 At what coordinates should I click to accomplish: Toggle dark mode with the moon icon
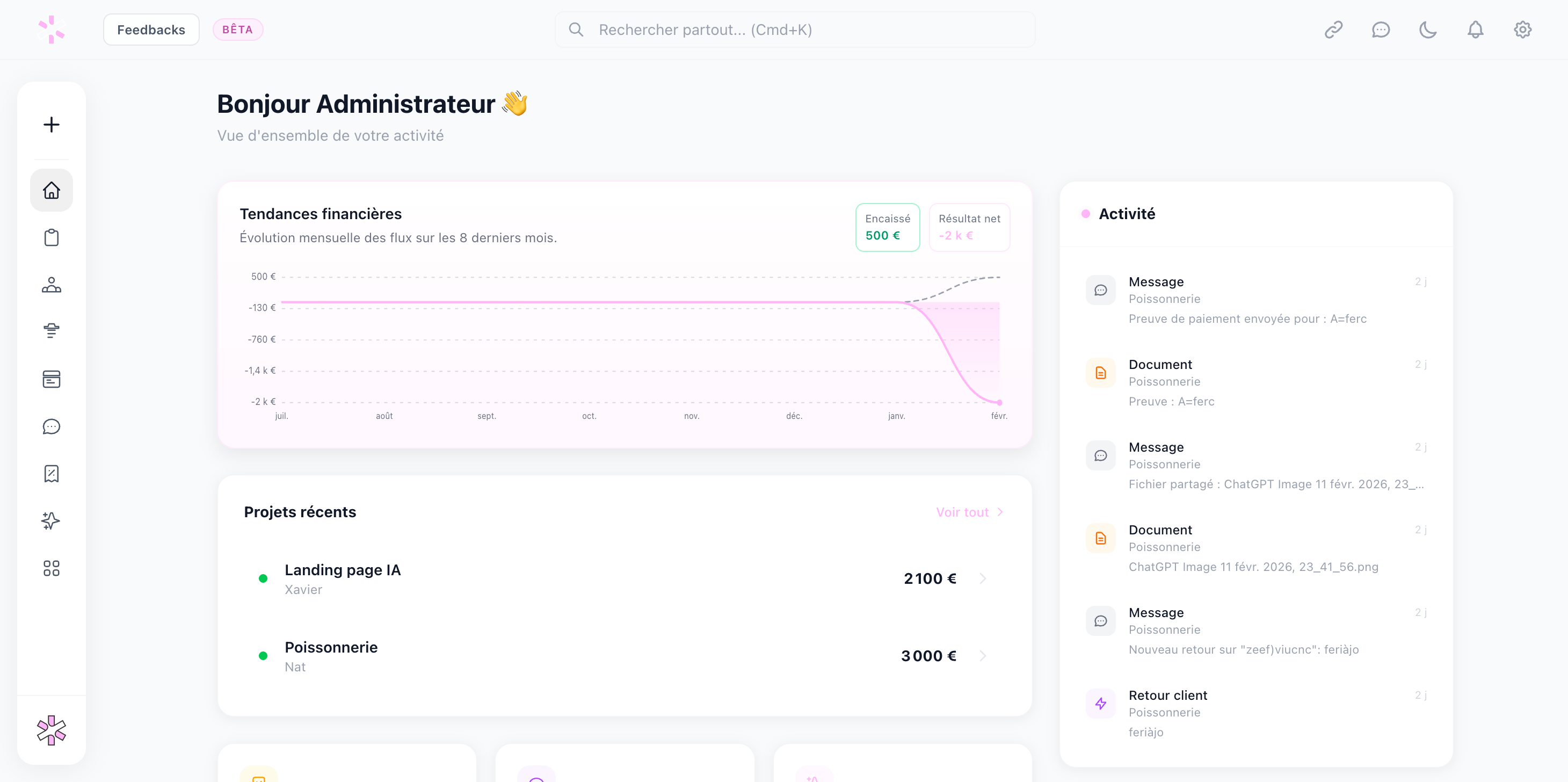pyautogui.click(x=1428, y=29)
